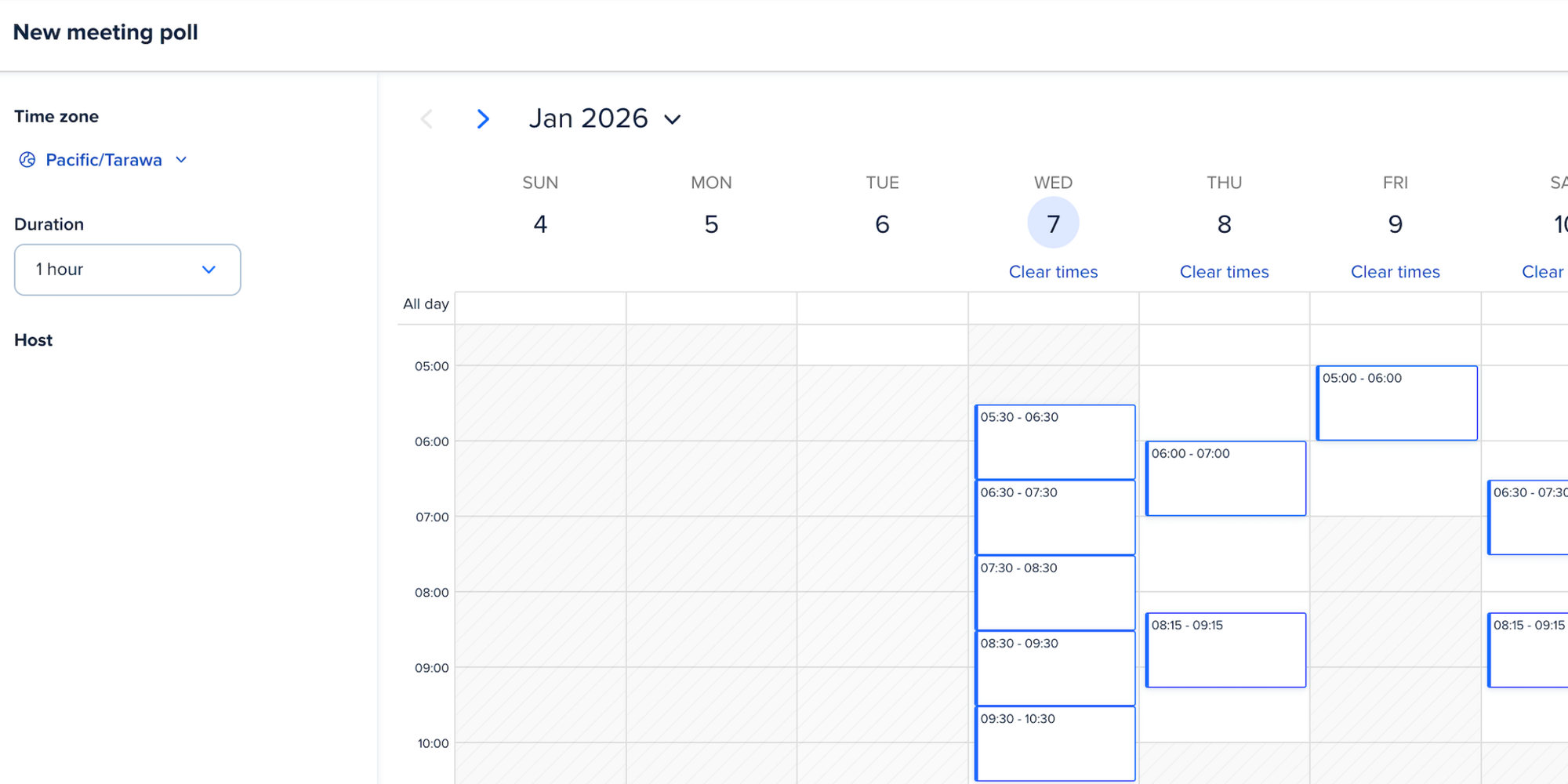Select Wednesday January 7 in the header

[1053, 223]
